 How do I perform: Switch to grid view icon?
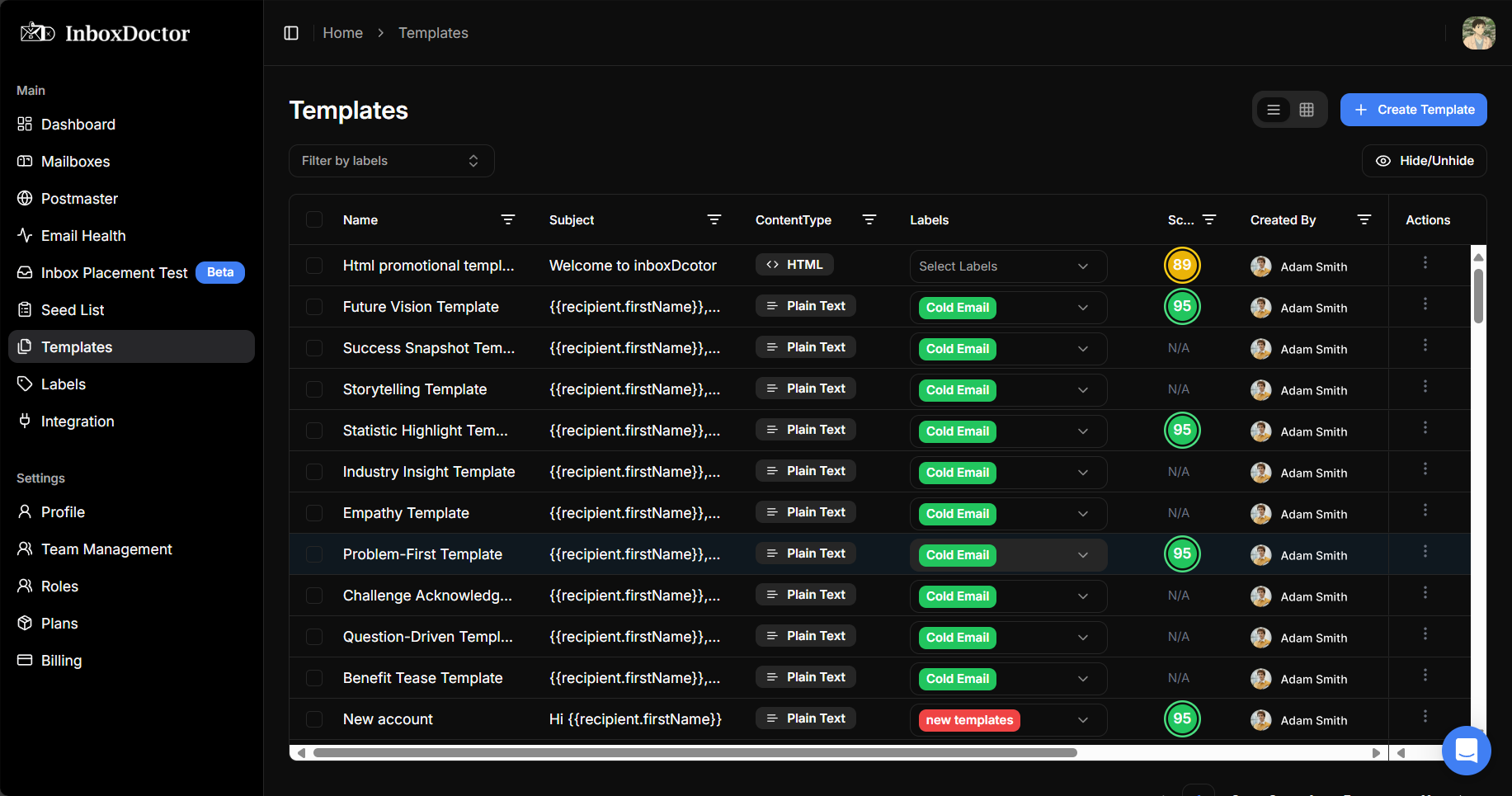[1307, 110]
